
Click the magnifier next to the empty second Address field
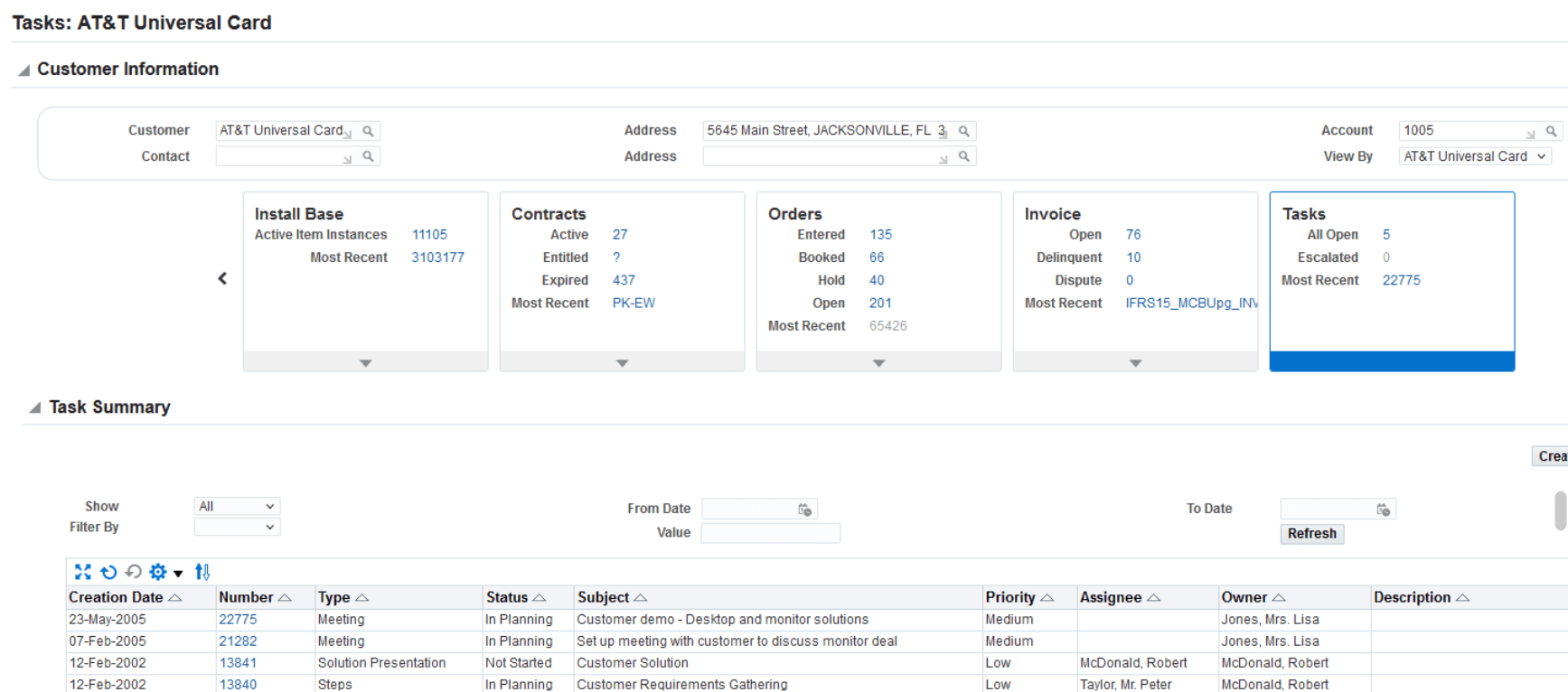click(x=964, y=156)
